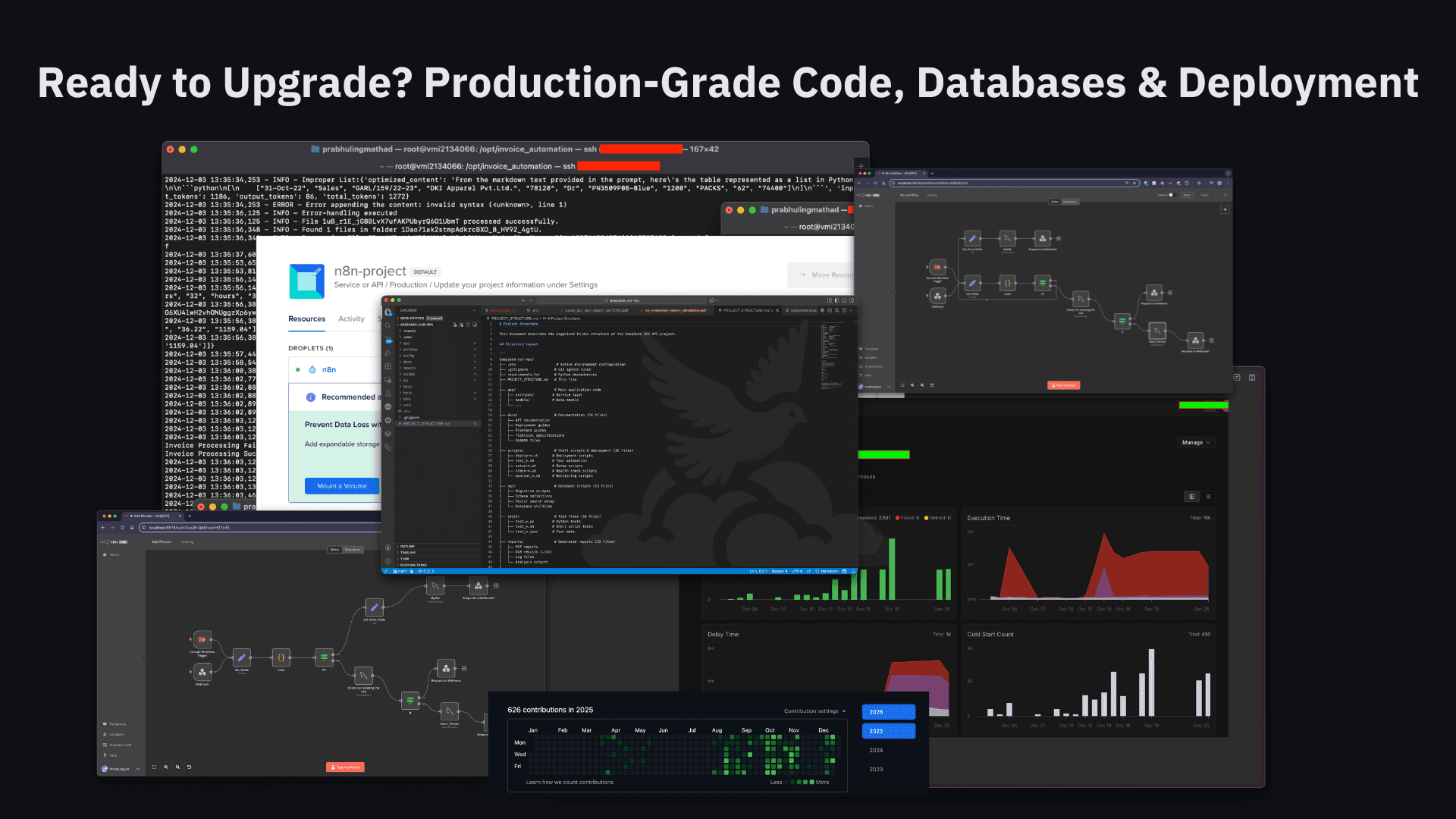The width and height of the screenshot is (1456, 819).
Task: Select the Execute Workflow Trigger node in Add Person workflow
Action: pos(202,639)
